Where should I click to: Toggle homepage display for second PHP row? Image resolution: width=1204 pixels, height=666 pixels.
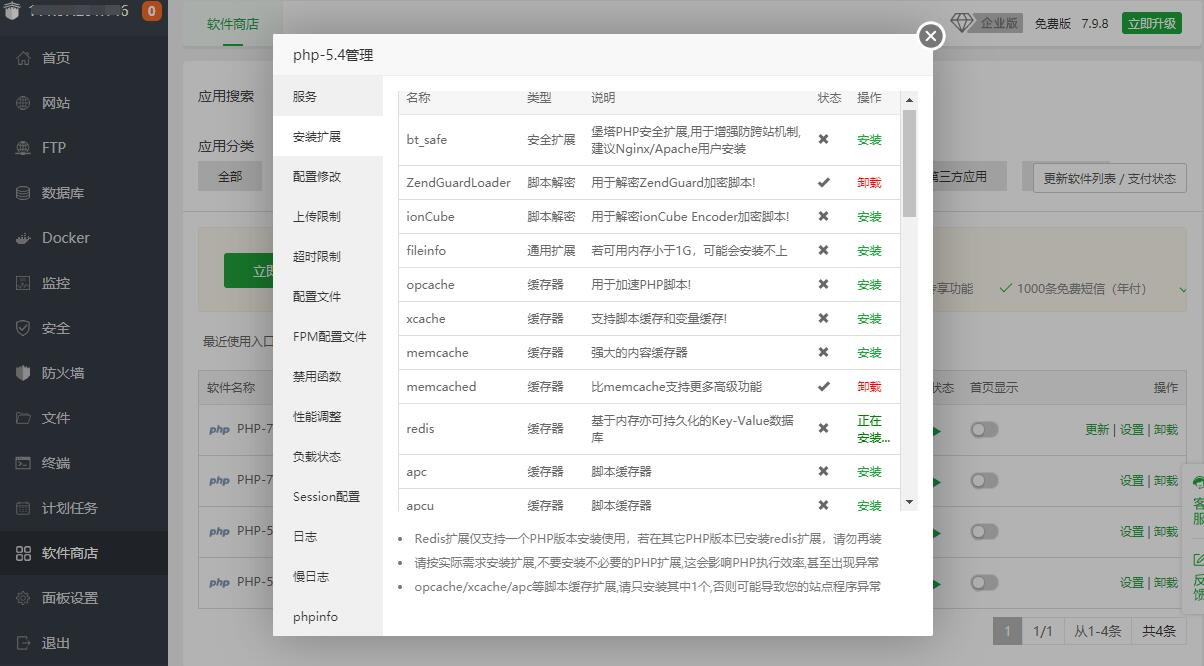tap(984, 480)
